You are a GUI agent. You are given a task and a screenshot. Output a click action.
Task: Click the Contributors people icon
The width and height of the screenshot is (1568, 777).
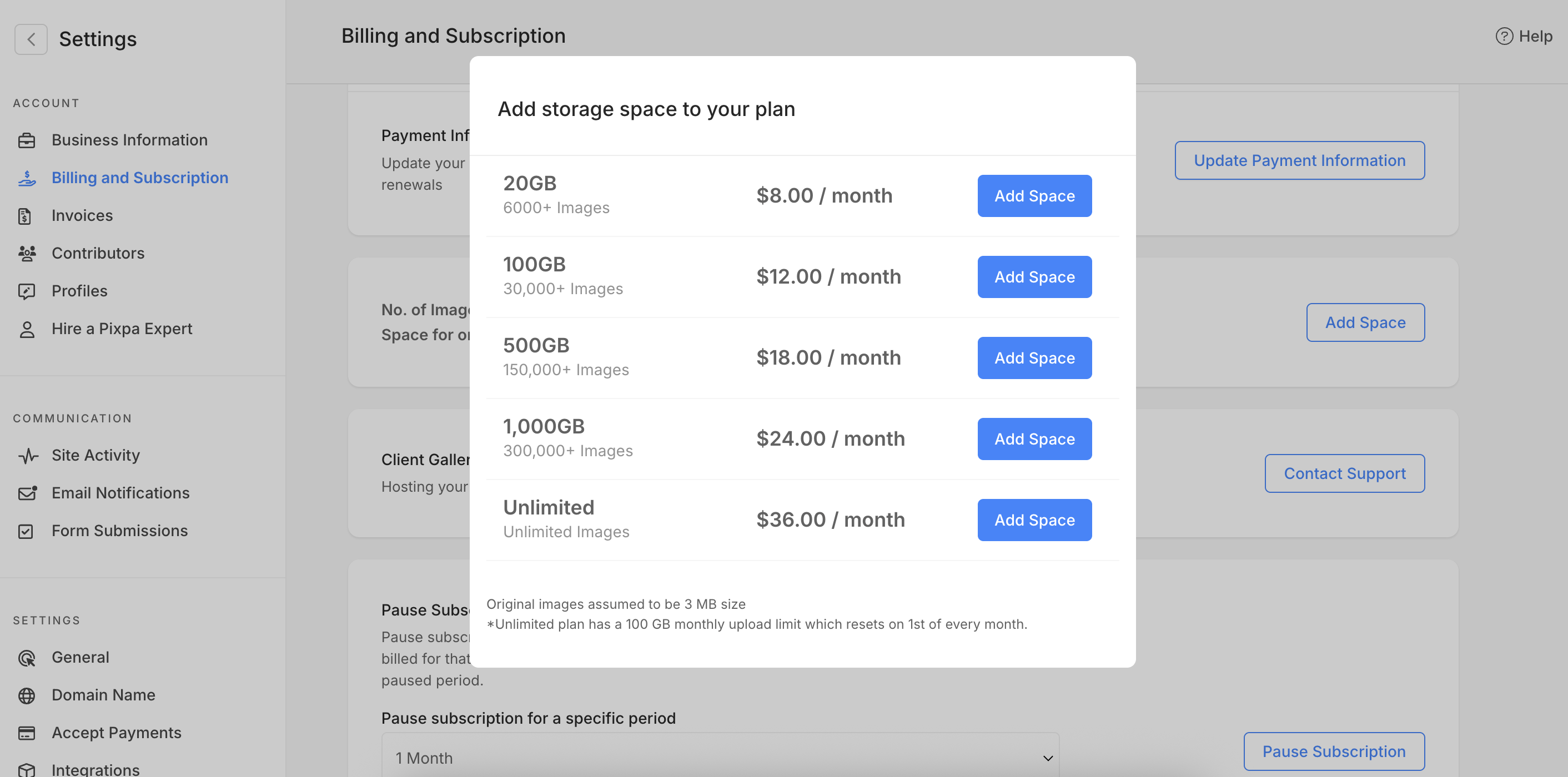pyautogui.click(x=27, y=253)
